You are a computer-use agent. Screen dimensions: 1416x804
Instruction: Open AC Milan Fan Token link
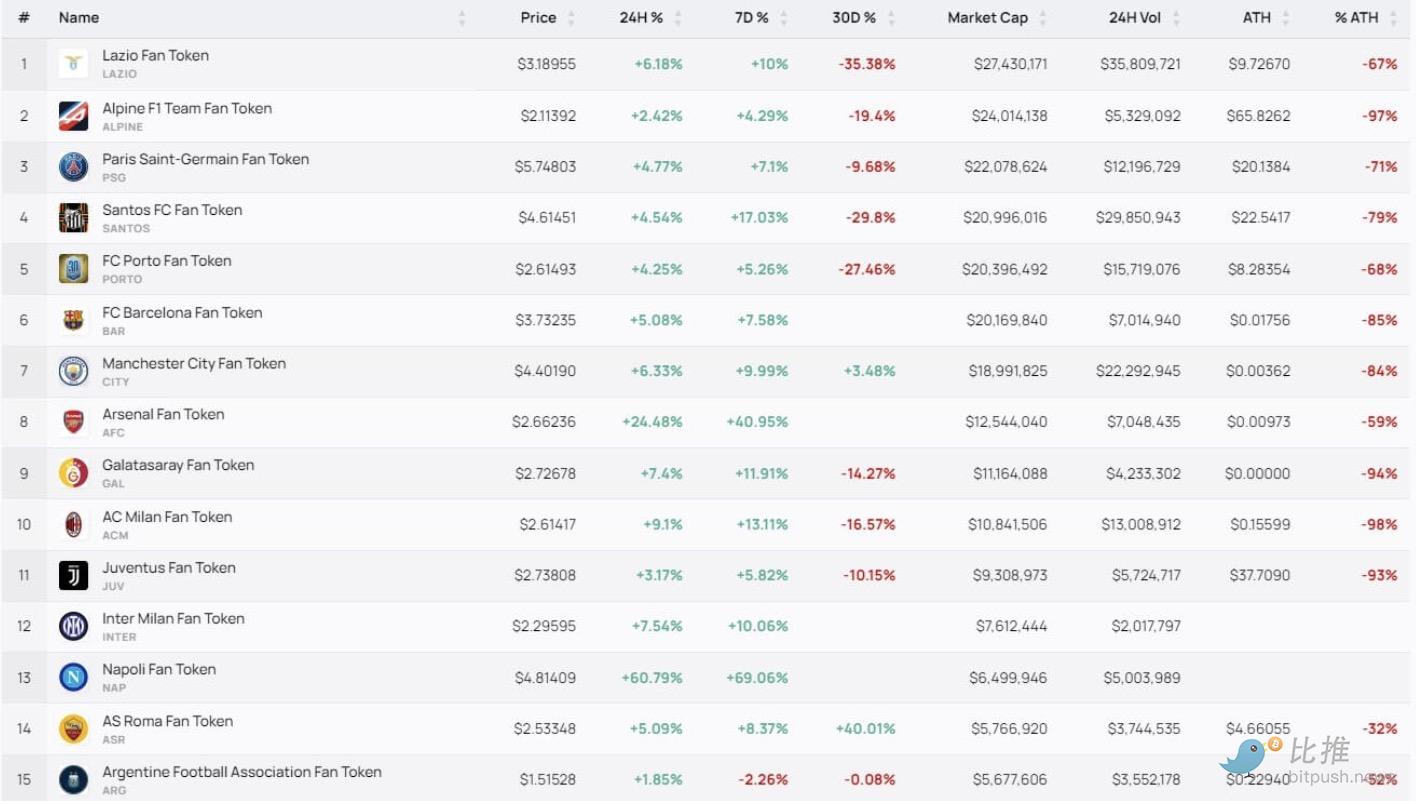[x=167, y=517]
